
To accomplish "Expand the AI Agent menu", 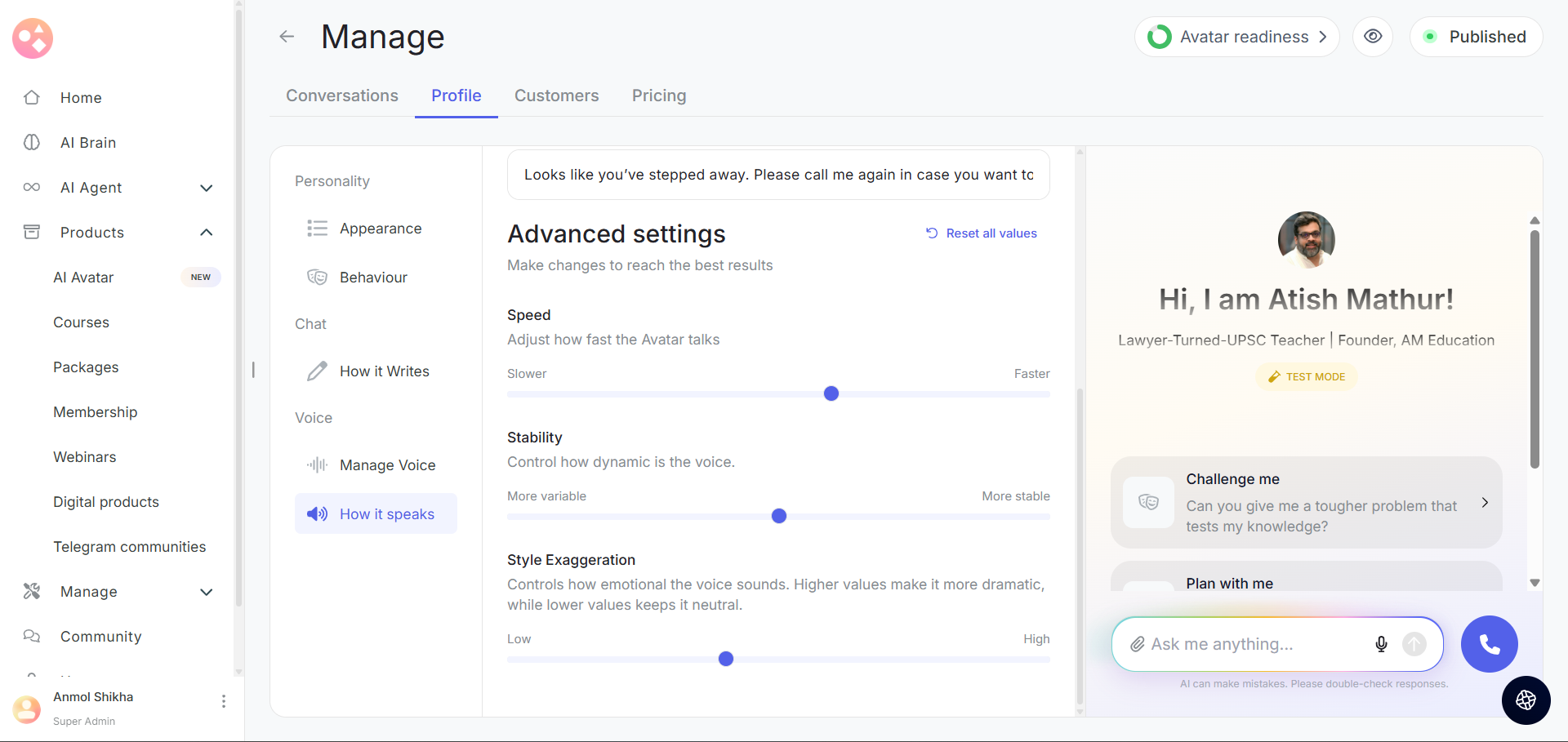I will [206, 188].
